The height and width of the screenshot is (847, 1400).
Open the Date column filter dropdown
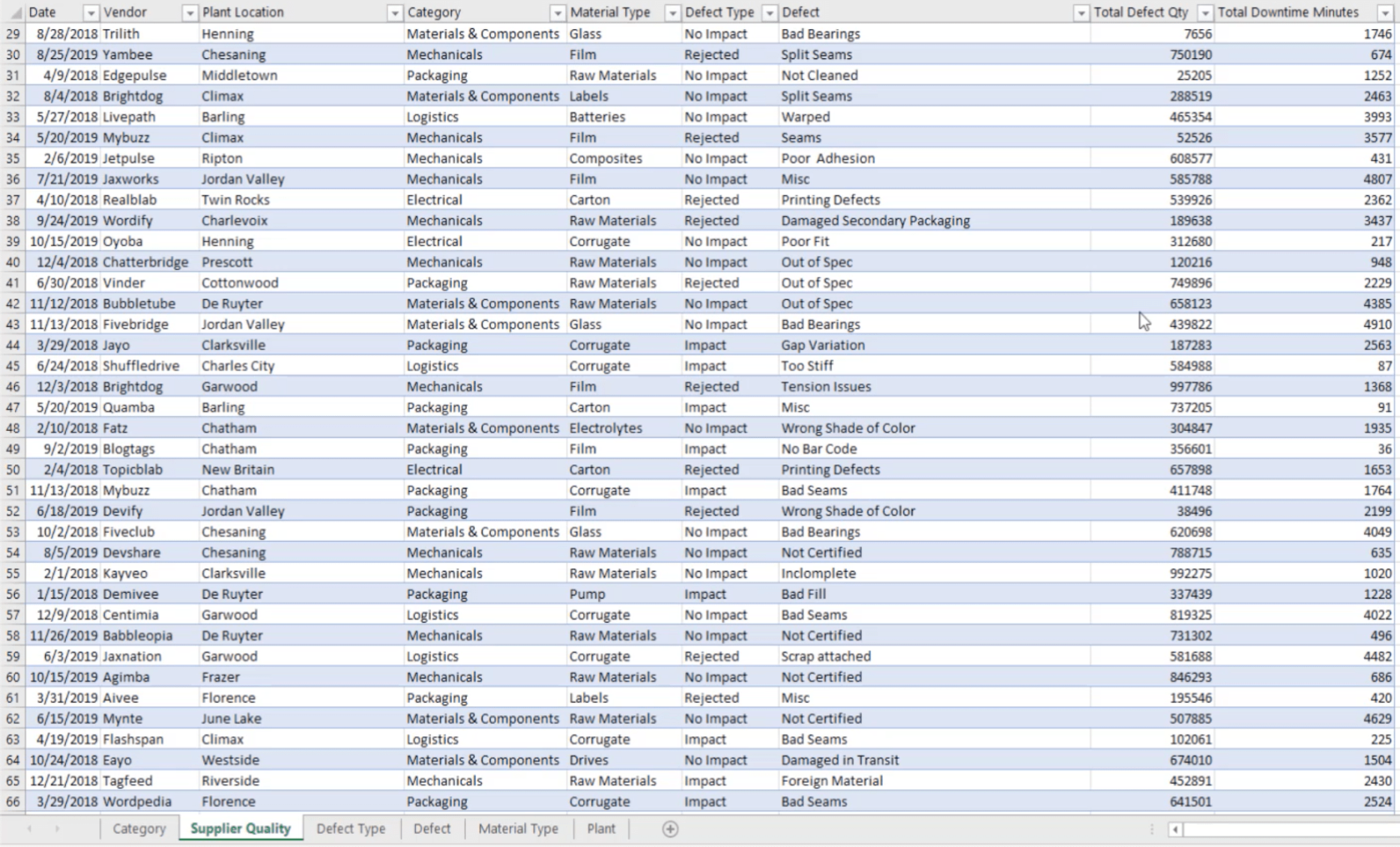tap(91, 13)
